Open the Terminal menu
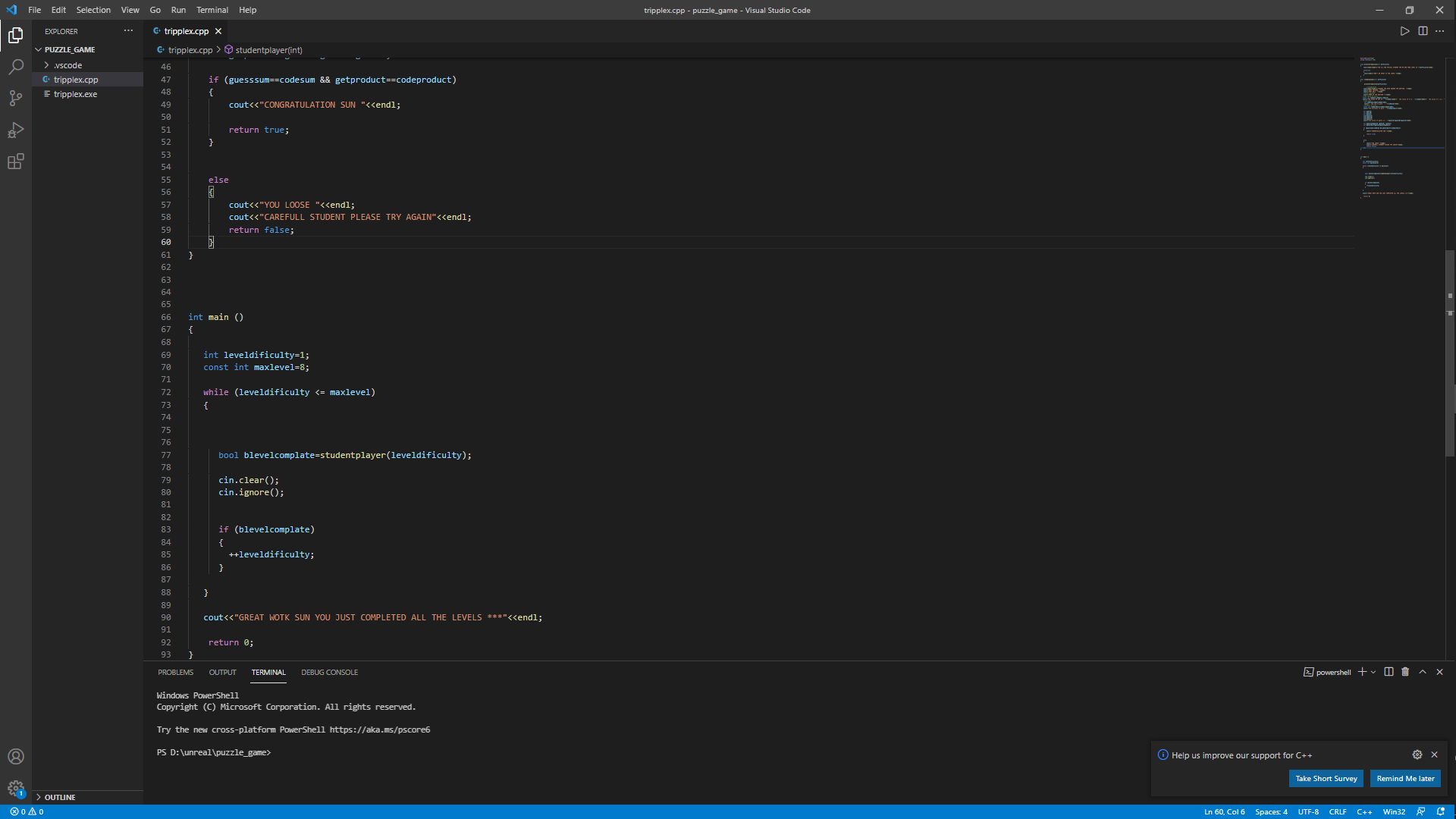The width and height of the screenshot is (1456, 819). point(212,10)
